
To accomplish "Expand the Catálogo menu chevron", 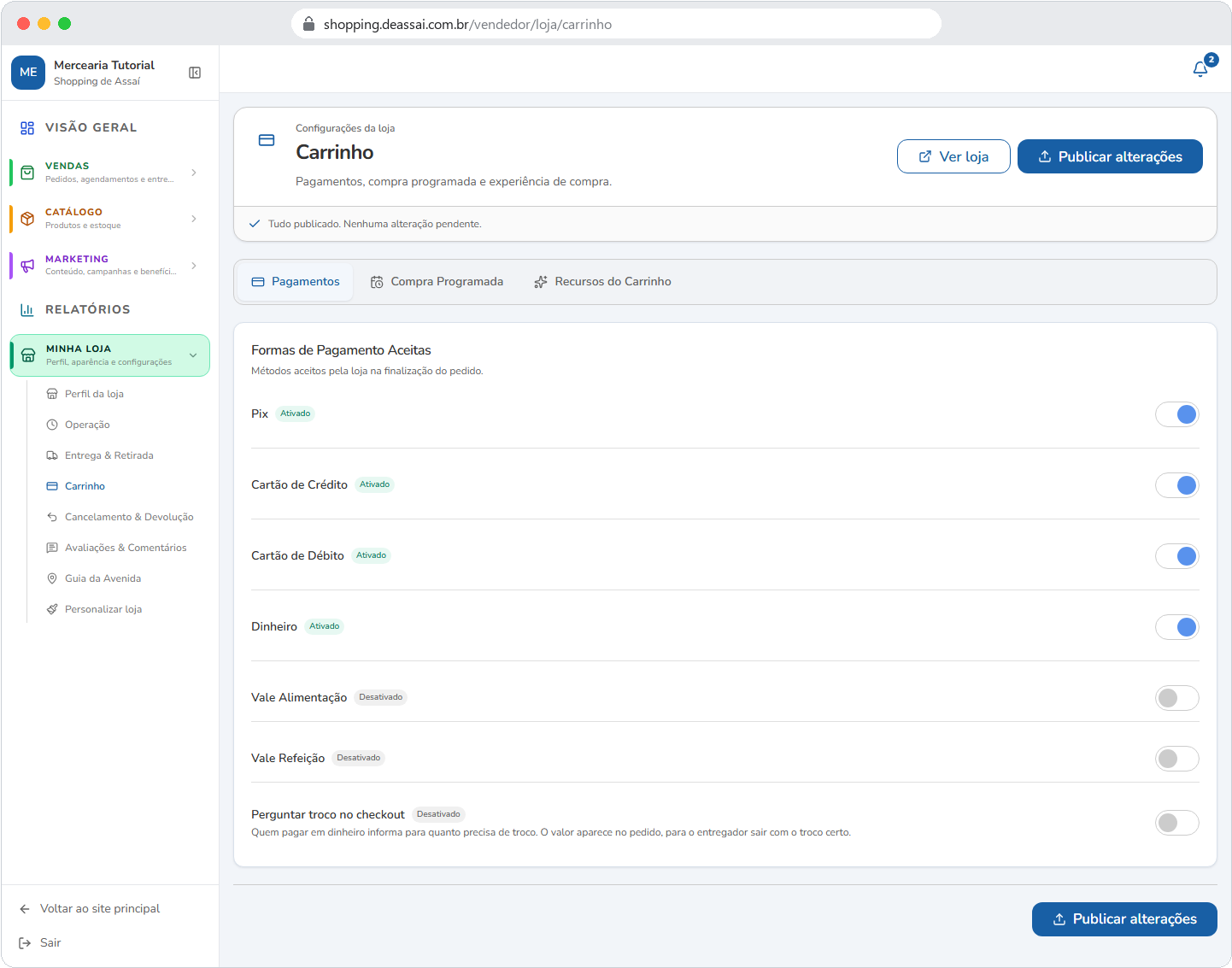I will (194, 219).
